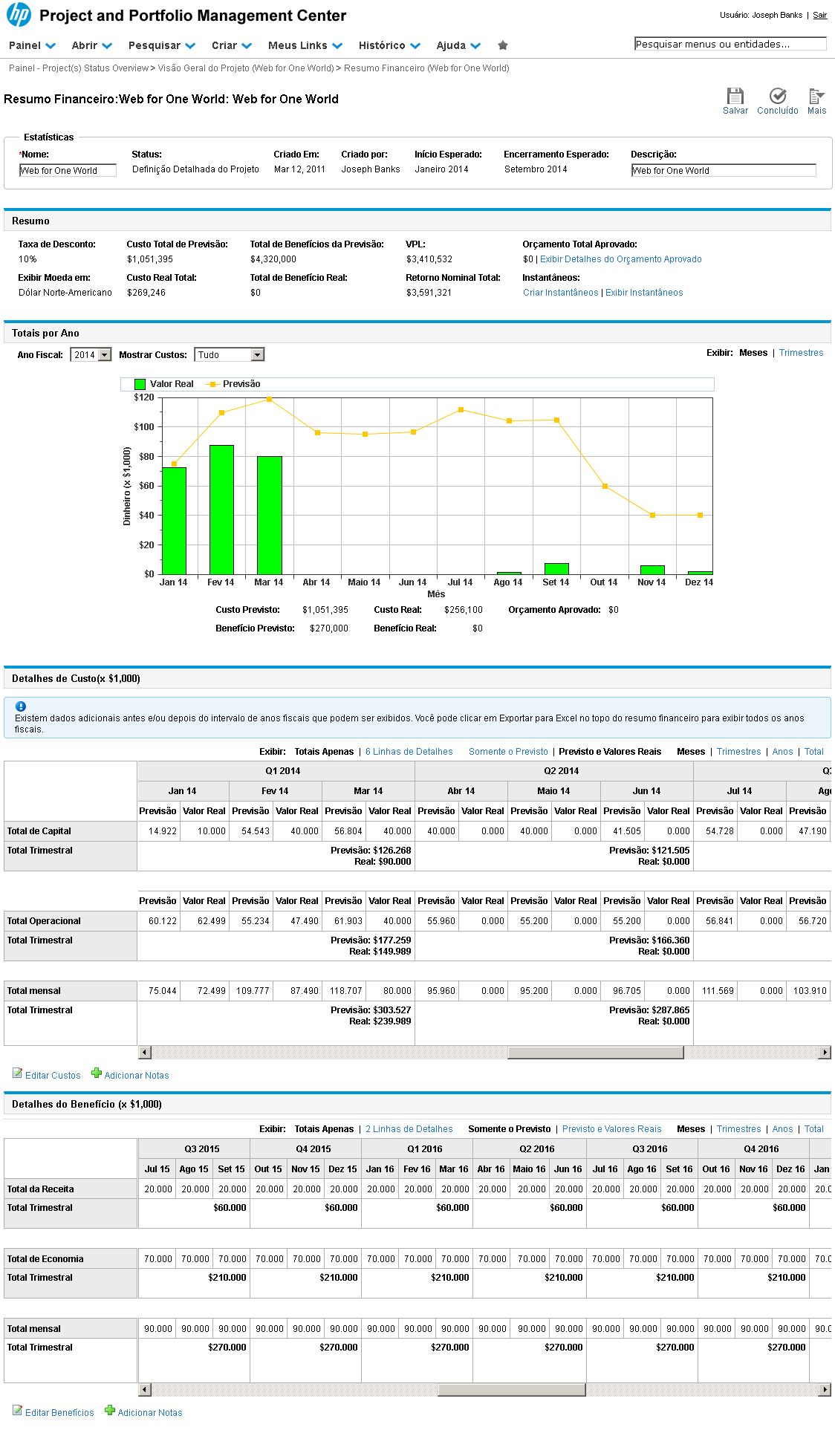Viewport: 835px width, 1456px height.
Task: Click the Criar Instantâneos link
Action: point(560,293)
